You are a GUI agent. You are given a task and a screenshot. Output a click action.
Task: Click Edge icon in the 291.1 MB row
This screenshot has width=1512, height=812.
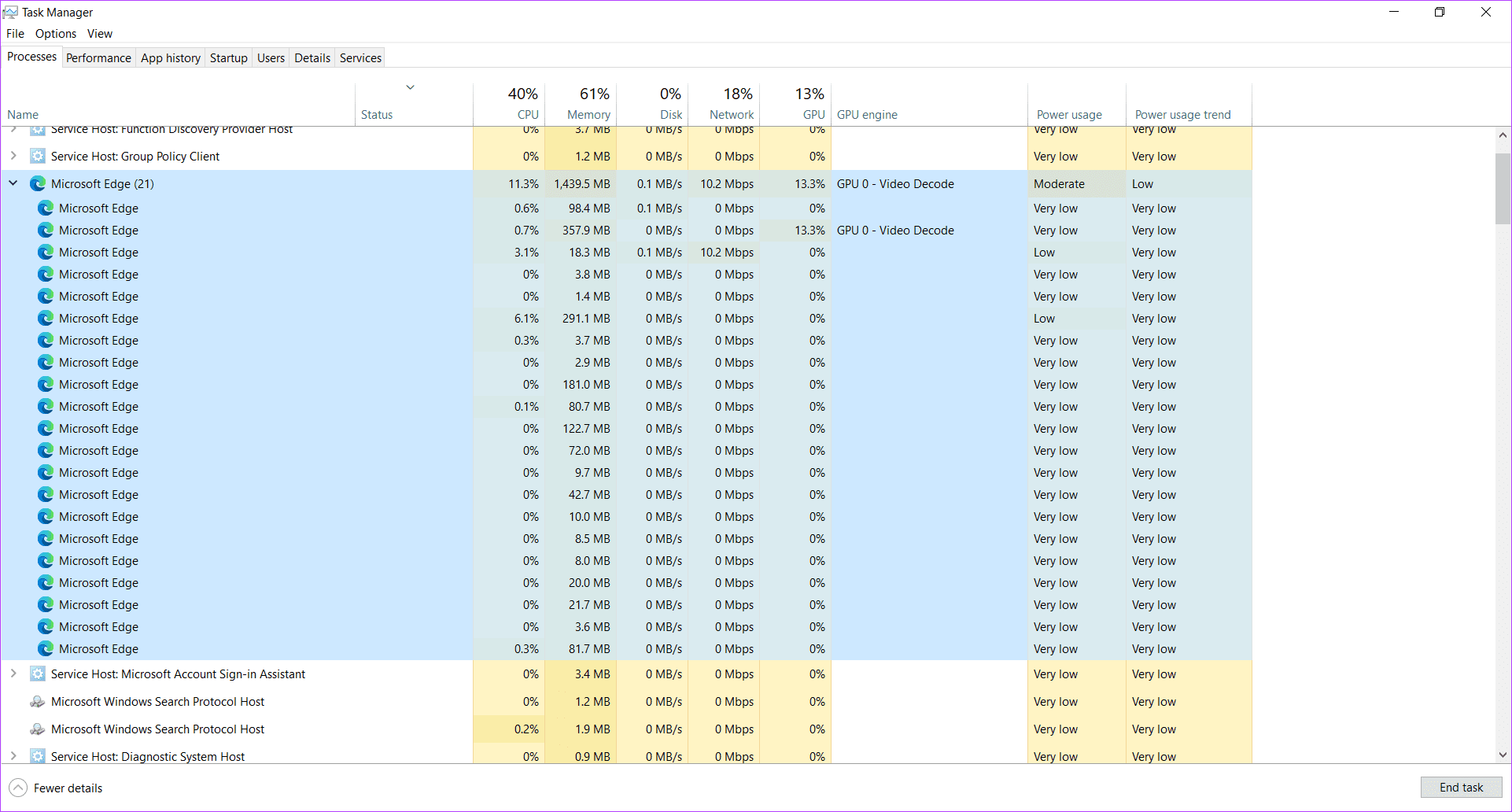click(x=46, y=318)
